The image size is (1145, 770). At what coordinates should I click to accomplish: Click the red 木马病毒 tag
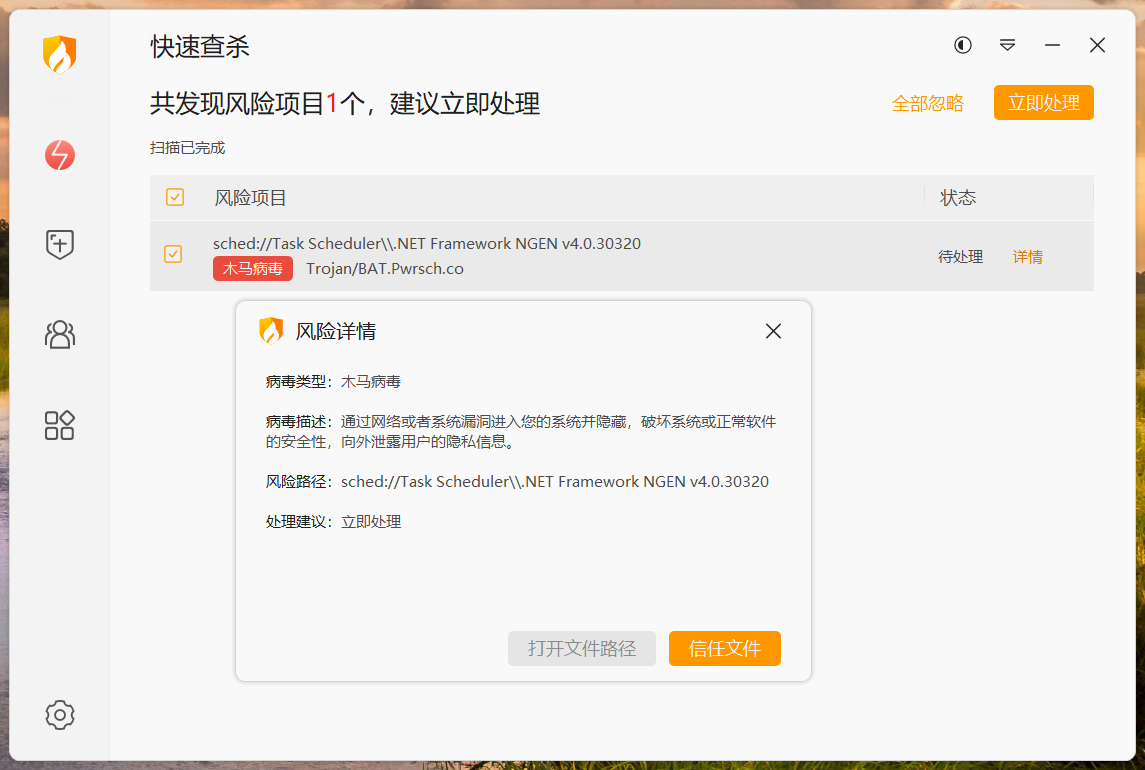point(253,268)
